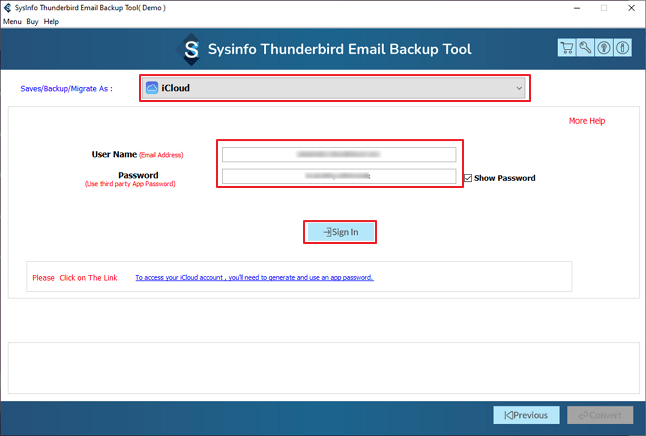Uncheck the Show Password checkbox
The height and width of the screenshot is (436, 646).
[467, 178]
